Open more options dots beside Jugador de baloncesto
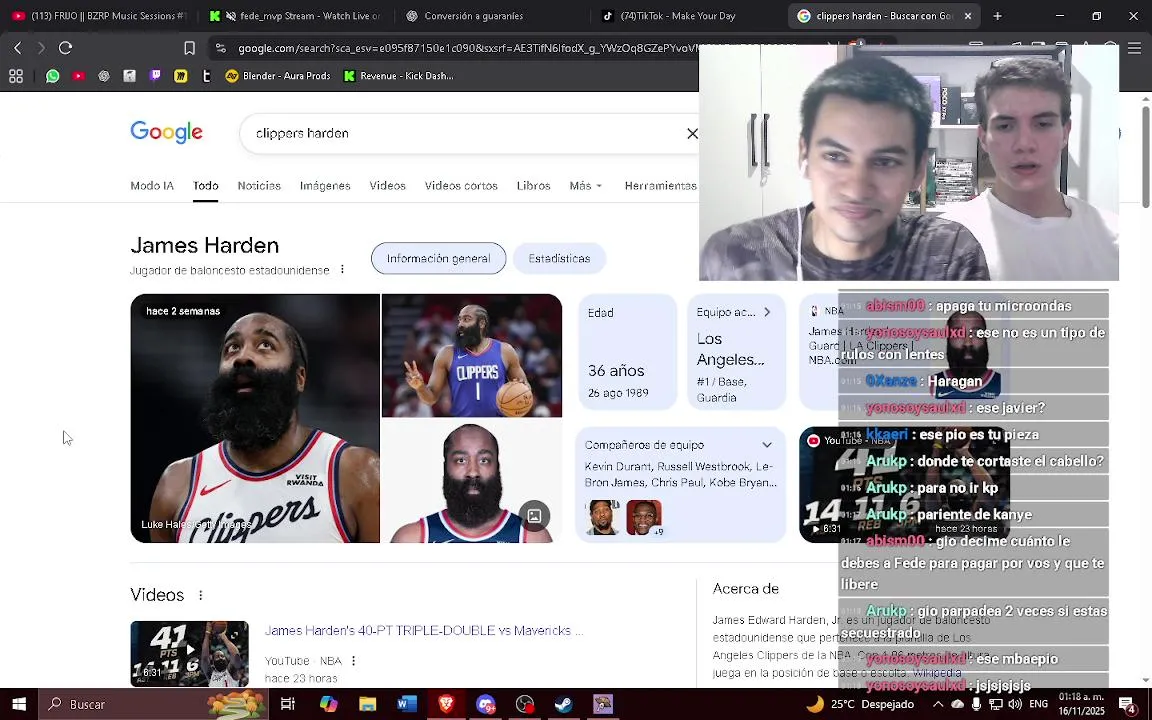Screen dimensions: 1152x720 342,270
